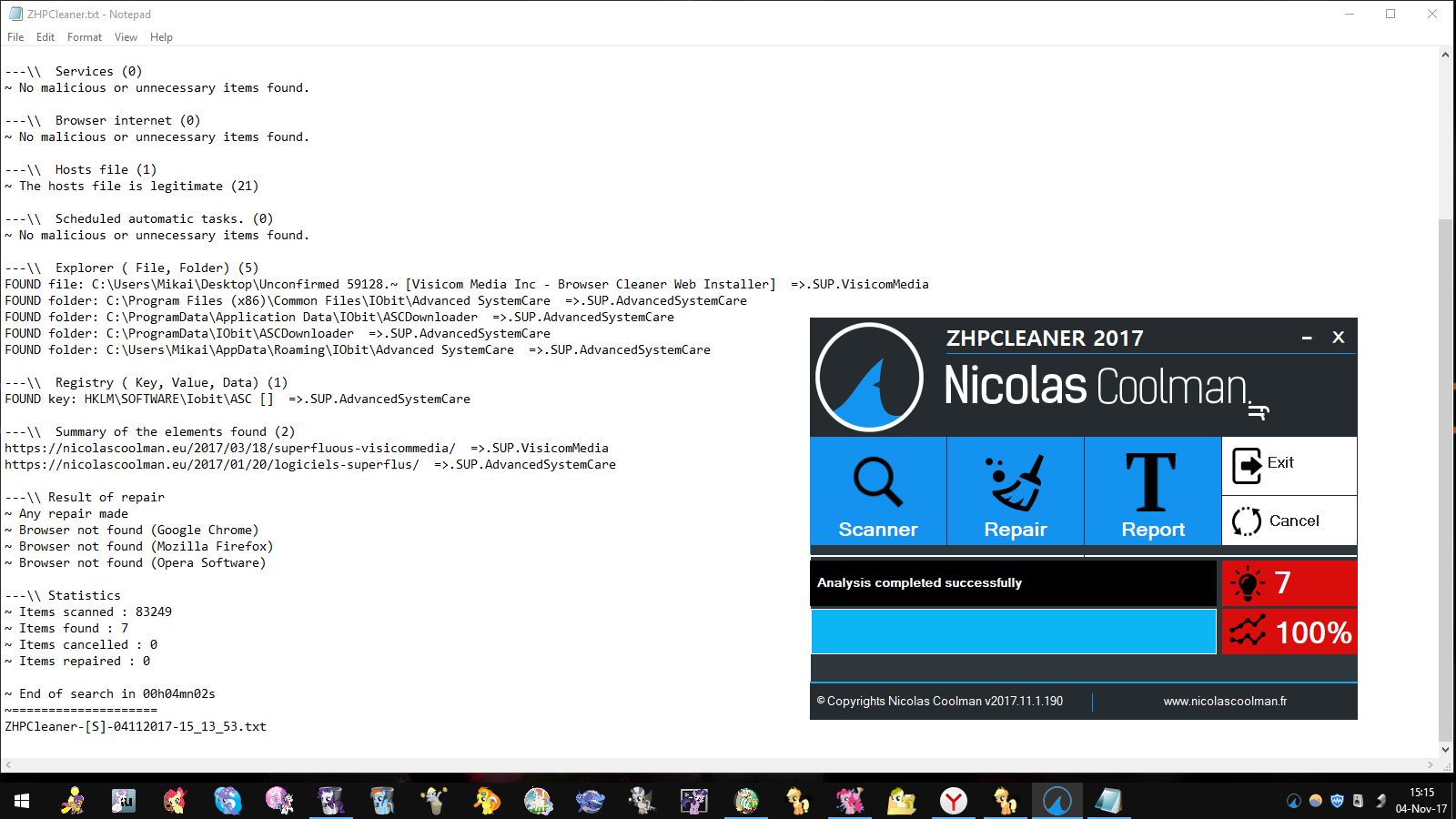Image resolution: width=1456 pixels, height=819 pixels.
Task: Click the Exit button in ZHPCleaner
Action: coord(1289,465)
